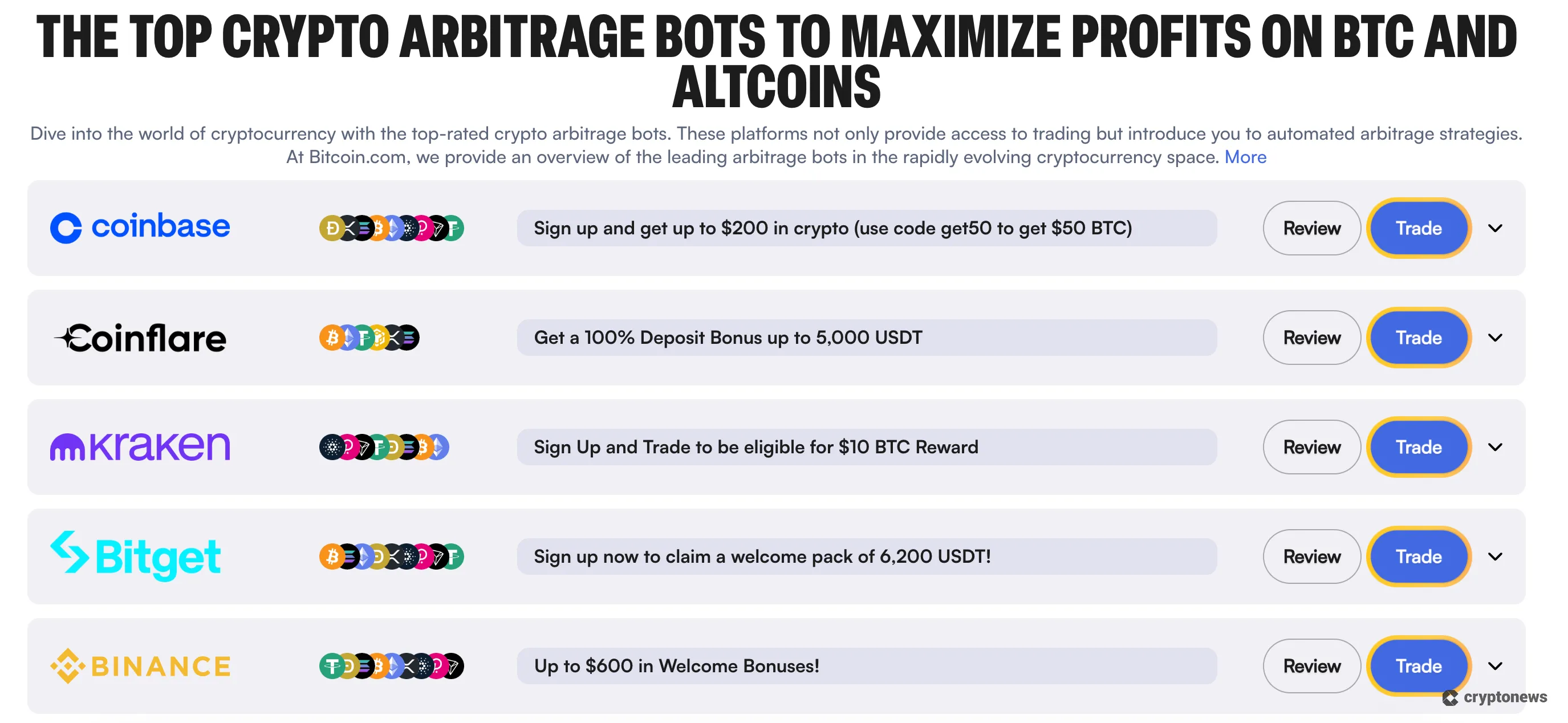Click the Bitcoin coin icon beside Coinflare

[x=332, y=338]
